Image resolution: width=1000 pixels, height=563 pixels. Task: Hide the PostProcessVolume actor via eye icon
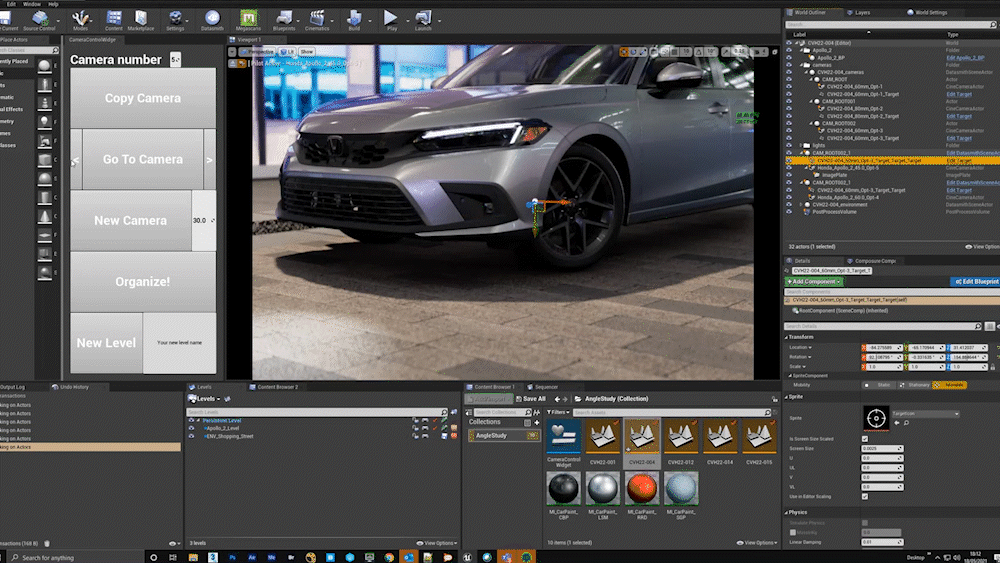tap(789, 212)
